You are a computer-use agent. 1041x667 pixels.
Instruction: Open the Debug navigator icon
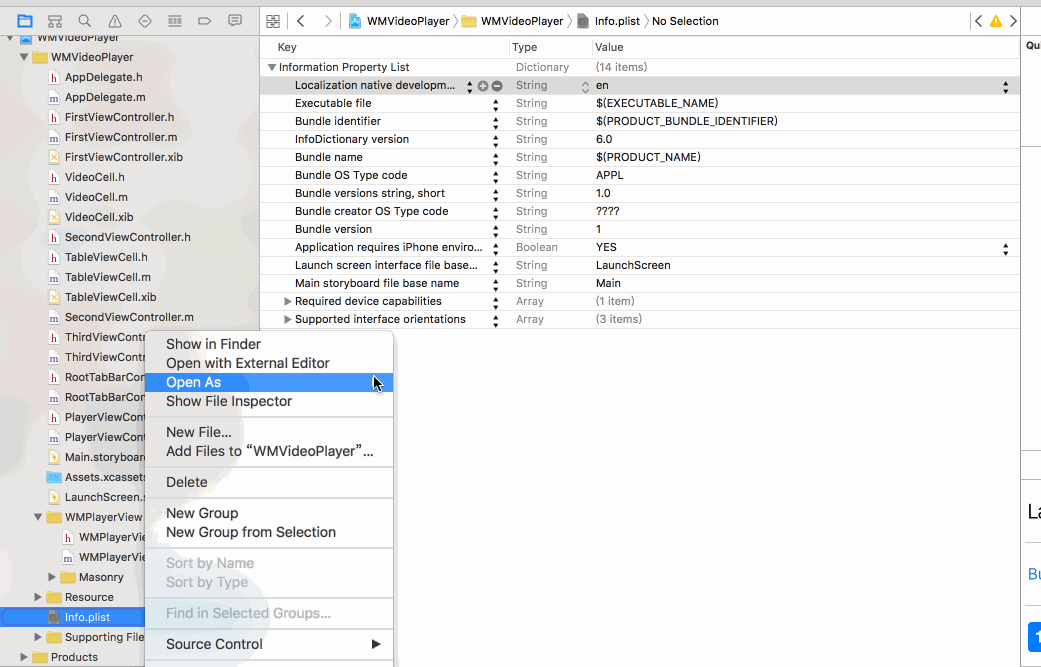[x=175, y=21]
